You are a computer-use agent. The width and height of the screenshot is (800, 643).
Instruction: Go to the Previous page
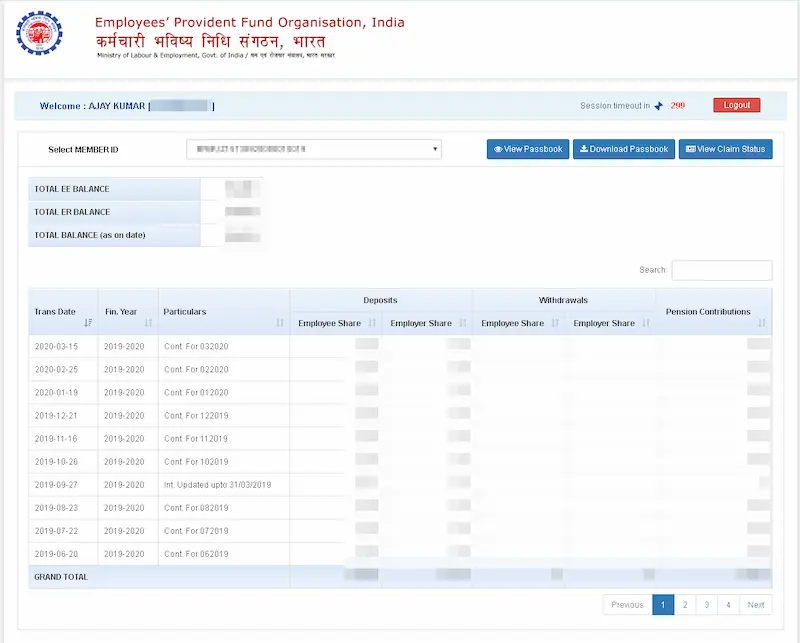(x=627, y=605)
